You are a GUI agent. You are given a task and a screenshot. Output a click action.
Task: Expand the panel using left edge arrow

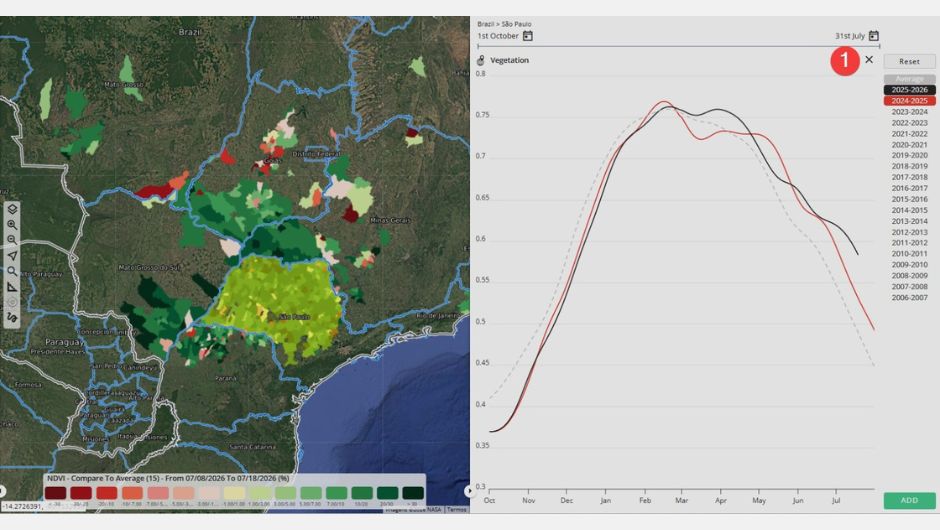[x=2, y=491]
